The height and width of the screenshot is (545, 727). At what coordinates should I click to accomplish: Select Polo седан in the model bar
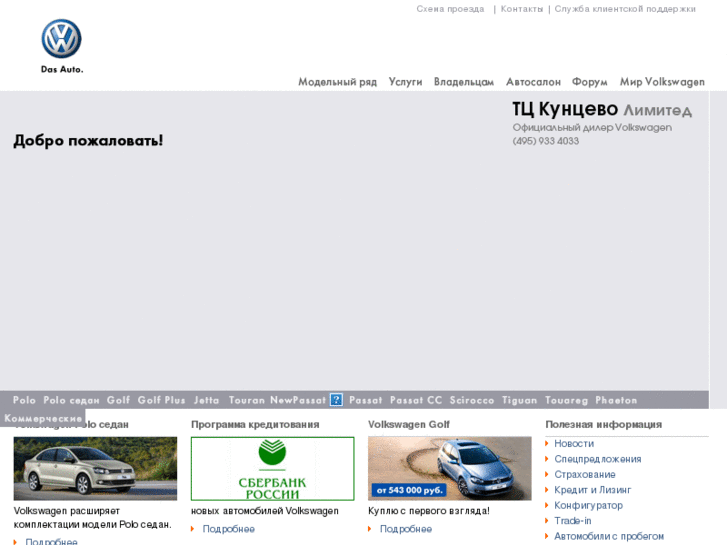tap(71, 400)
